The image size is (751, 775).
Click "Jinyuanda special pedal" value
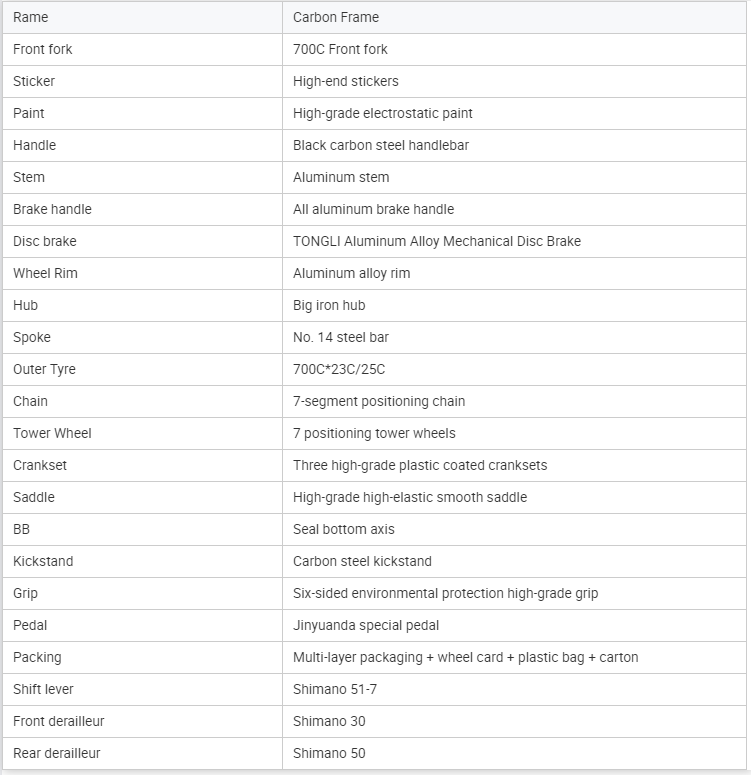click(366, 625)
